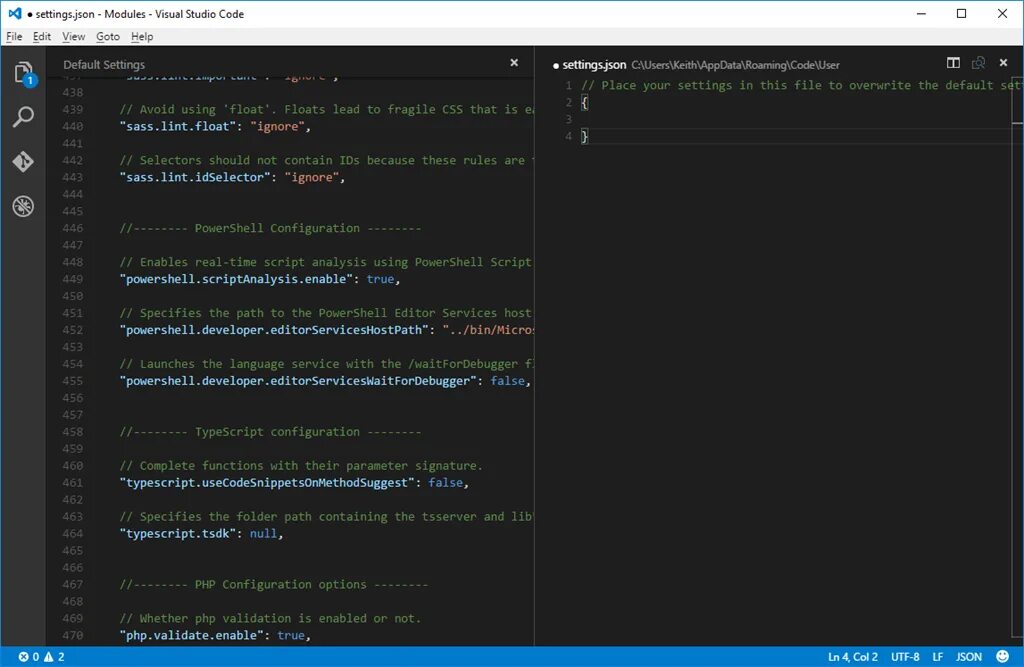Click the settings.json file path in tab header
Screen dimensions: 1024x667
(735, 65)
